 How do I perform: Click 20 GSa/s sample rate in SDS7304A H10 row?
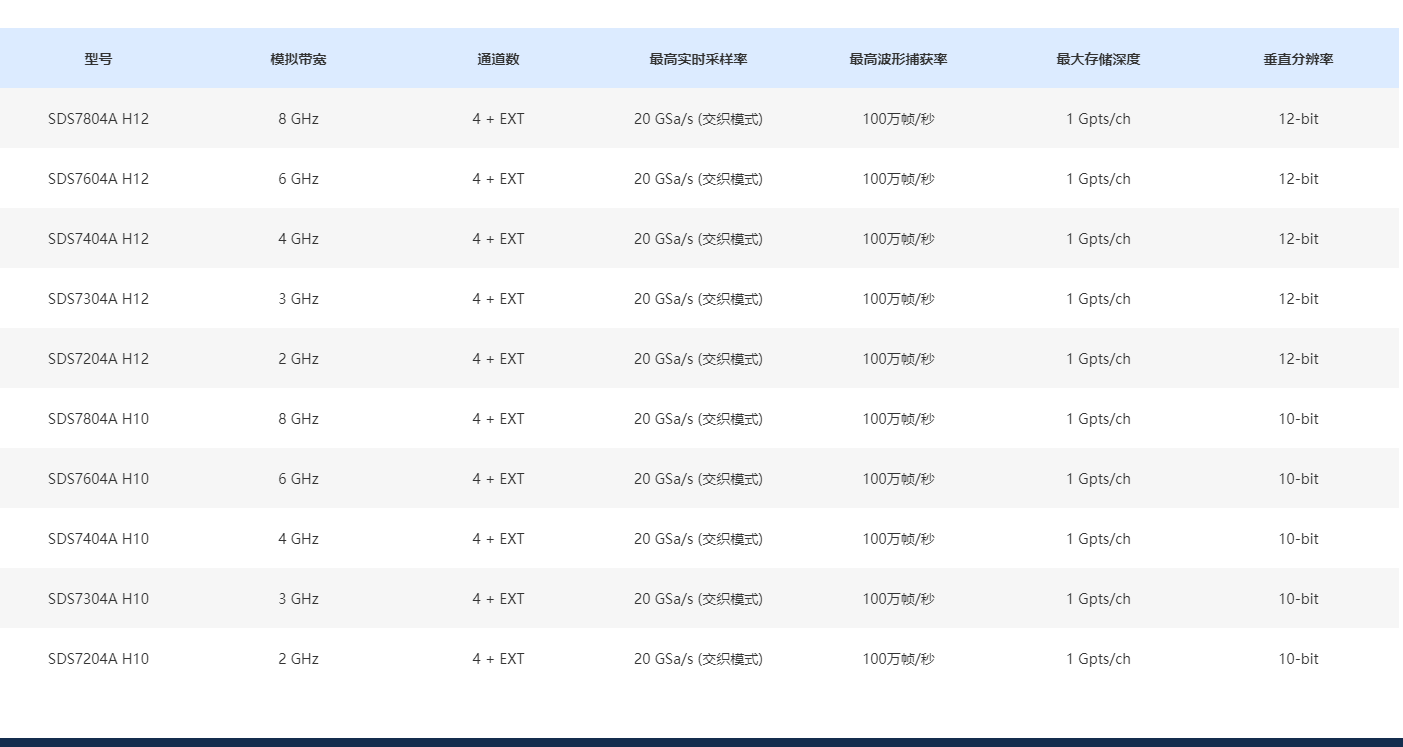point(698,599)
